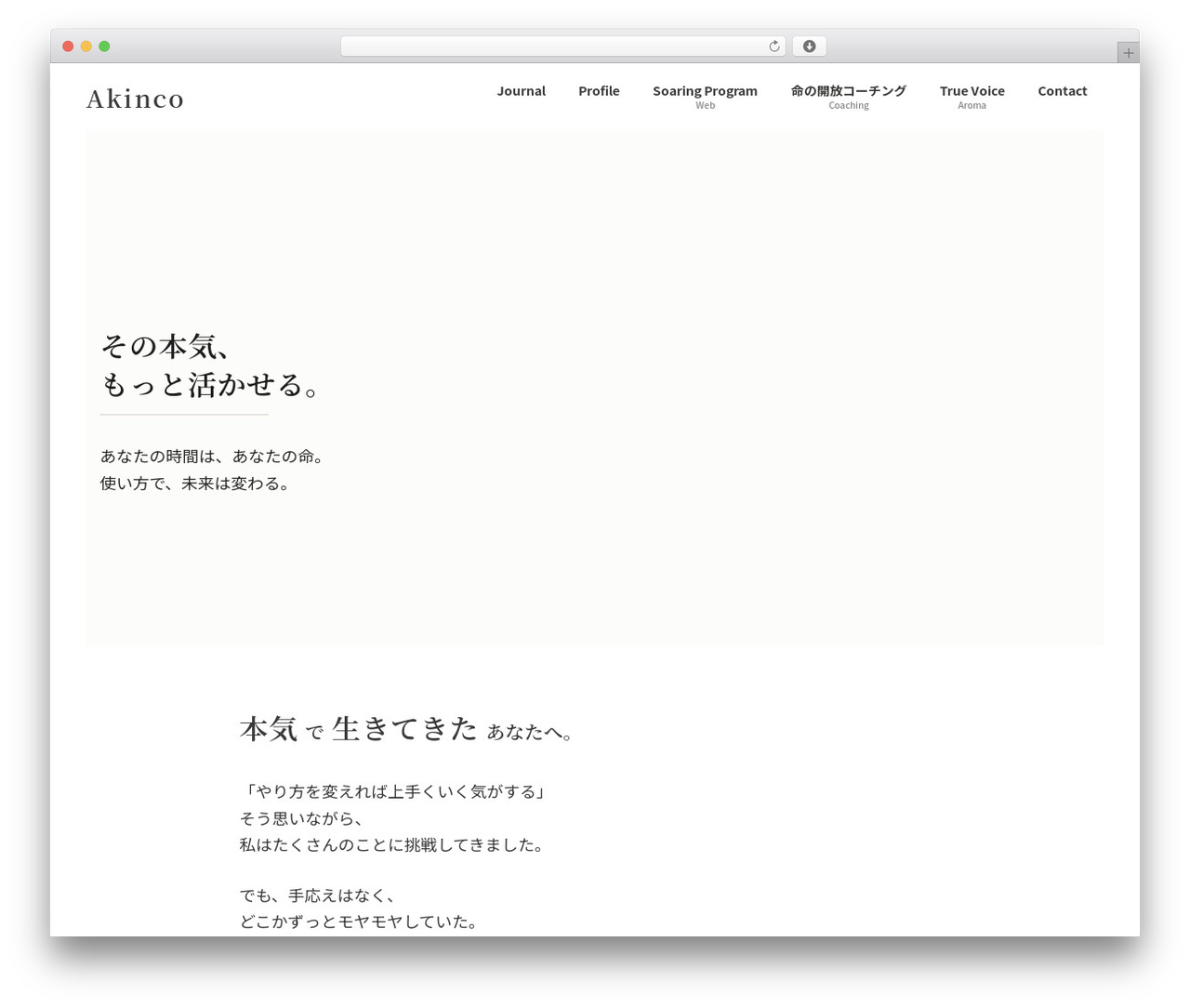This screenshot has width=1190, height=1008.
Task: Click the line どこかずっとモヤモヤしていた。
Action: [x=360, y=922]
